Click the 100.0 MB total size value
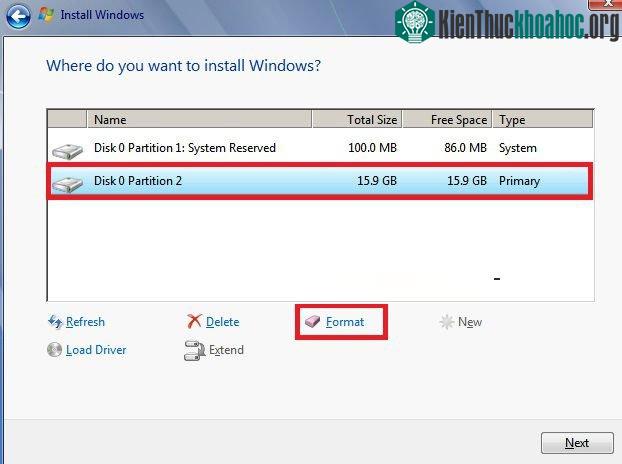 click(372, 148)
